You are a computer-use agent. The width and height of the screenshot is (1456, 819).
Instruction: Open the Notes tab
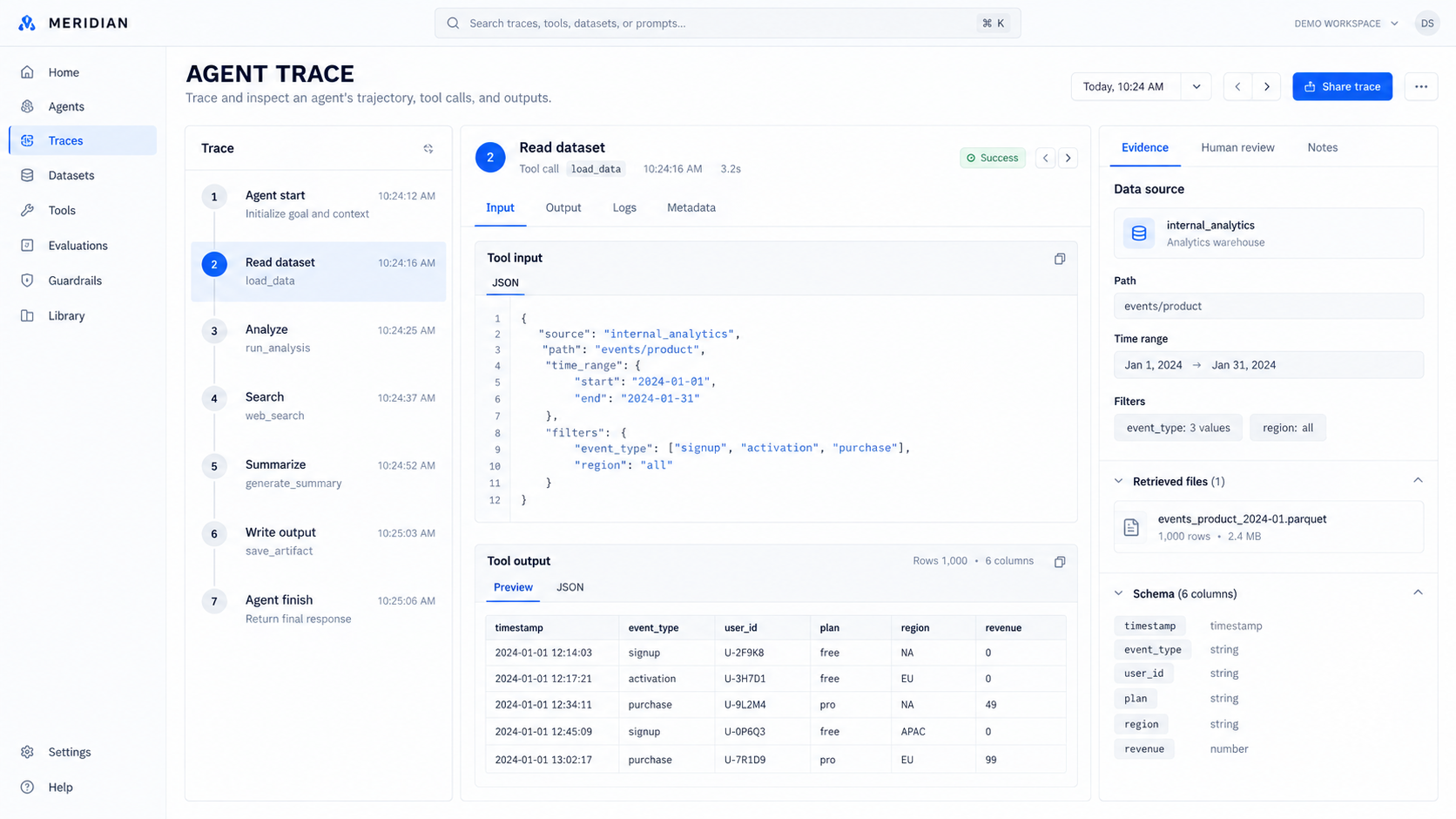pyautogui.click(x=1322, y=147)
